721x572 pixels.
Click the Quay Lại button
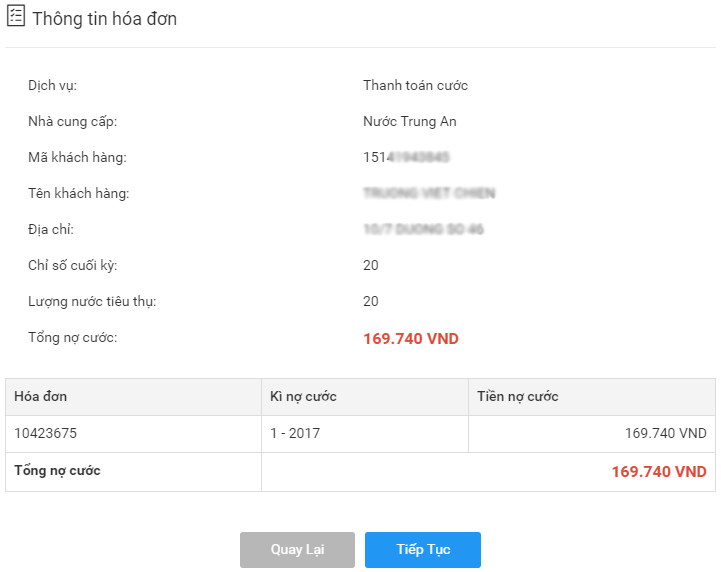click(297, 549)
